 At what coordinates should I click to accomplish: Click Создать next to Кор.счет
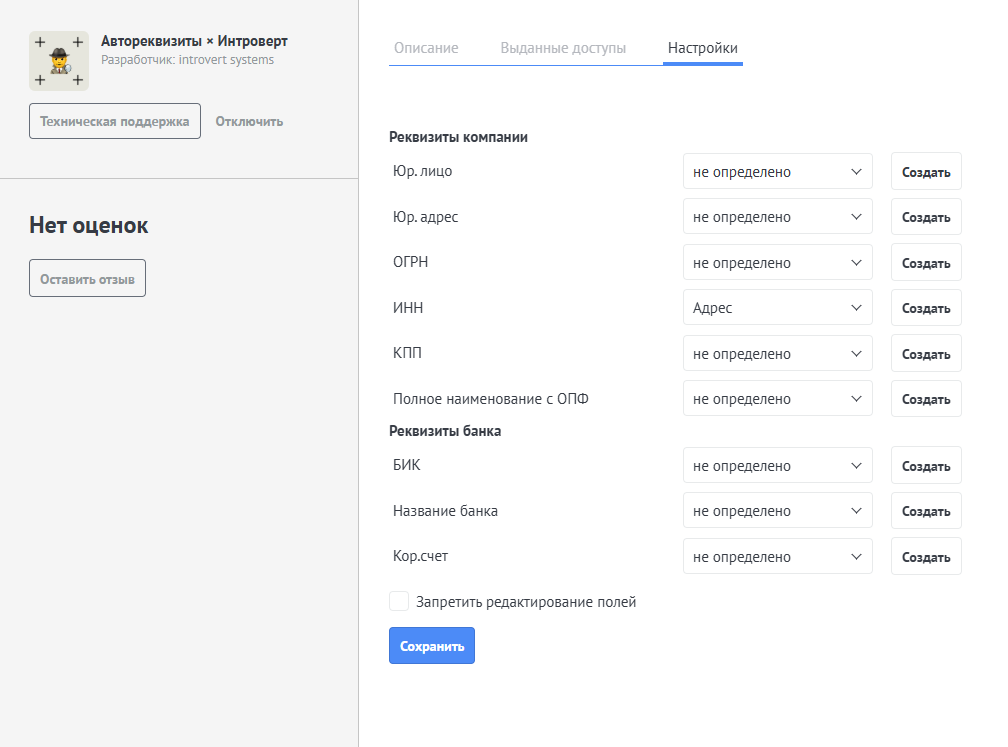926,556
